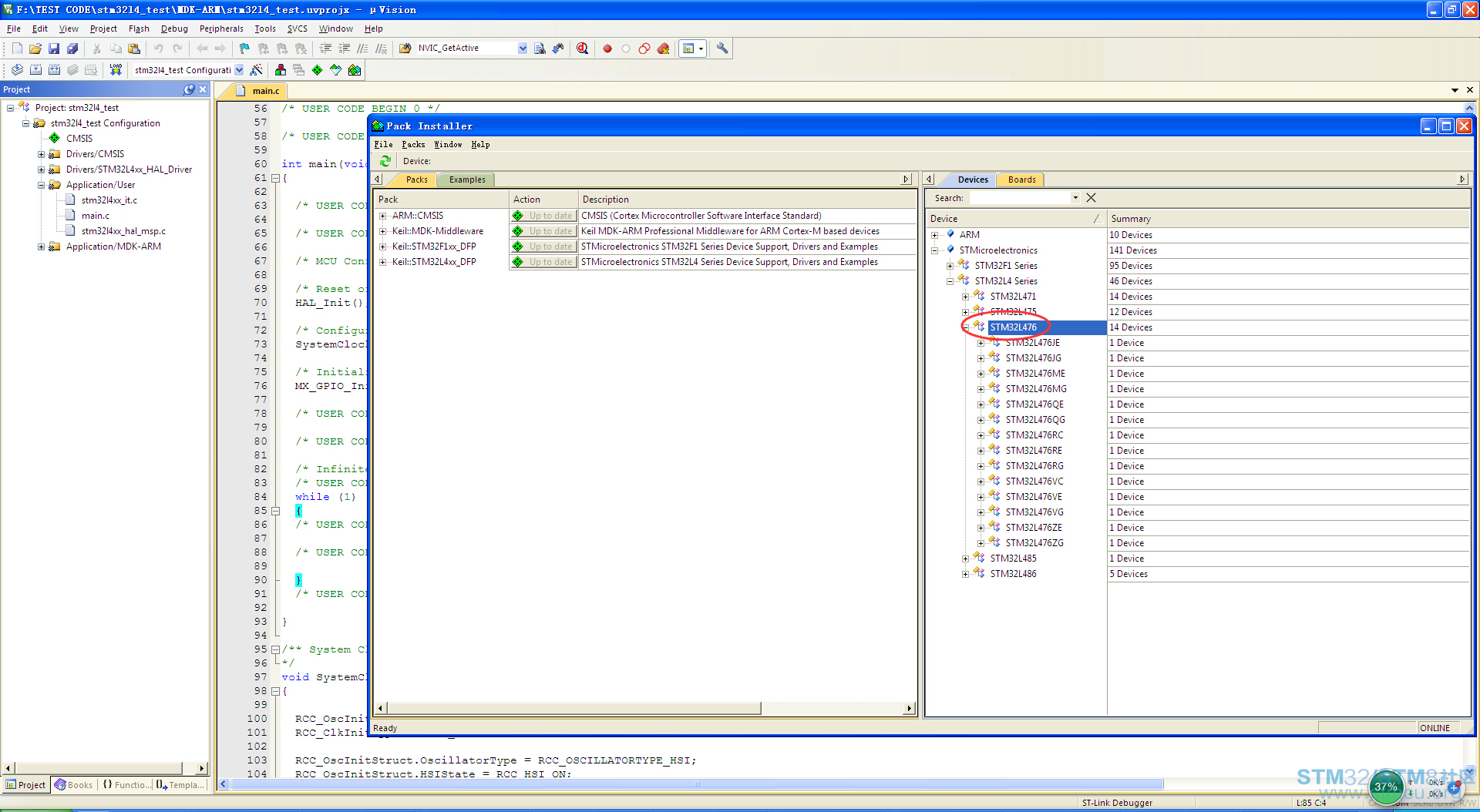
Task: Click Up to date button for Keil::STM32L4xx_DFP
Action: pyautogui.click(x=543, y=262)
